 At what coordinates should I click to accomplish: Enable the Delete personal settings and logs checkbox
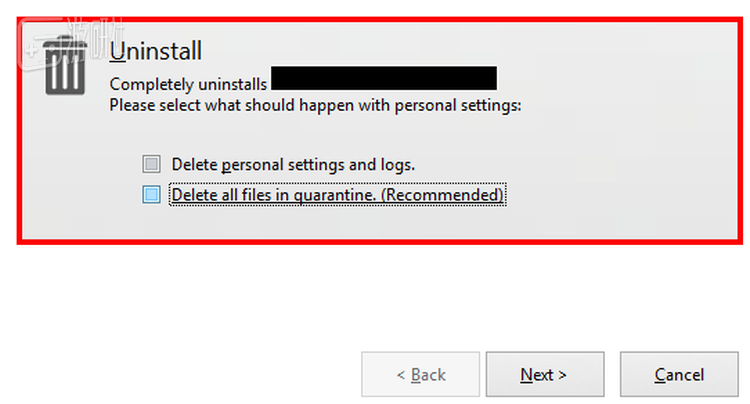pos(151,164)
